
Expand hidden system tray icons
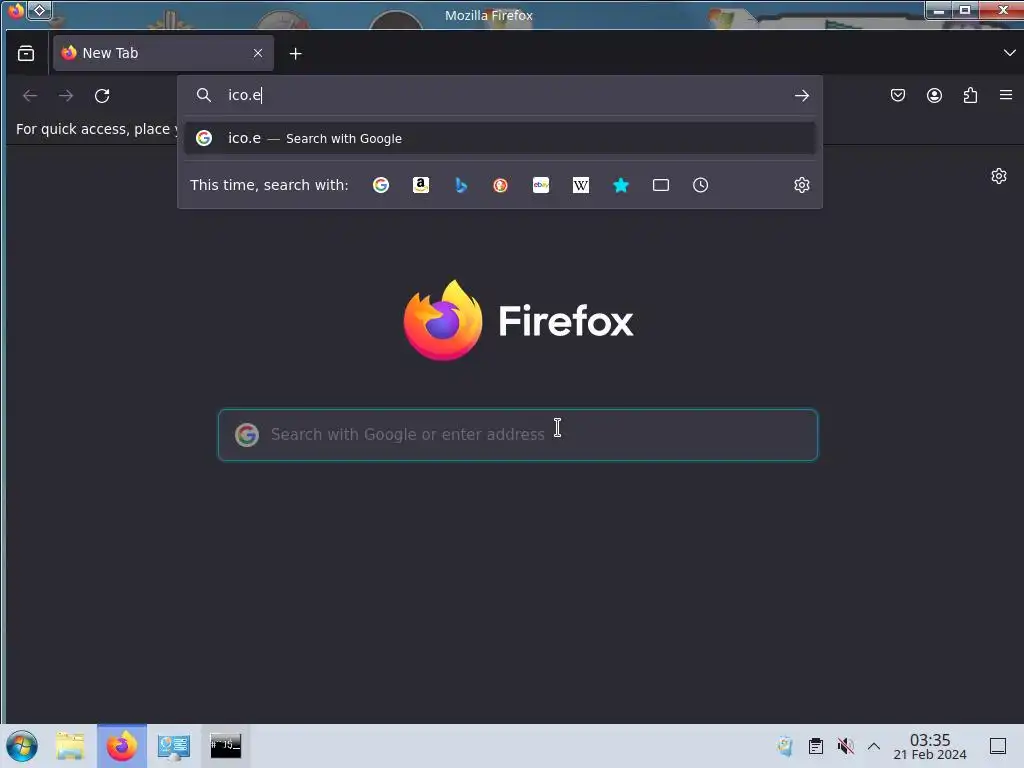[x=874, y=746]
